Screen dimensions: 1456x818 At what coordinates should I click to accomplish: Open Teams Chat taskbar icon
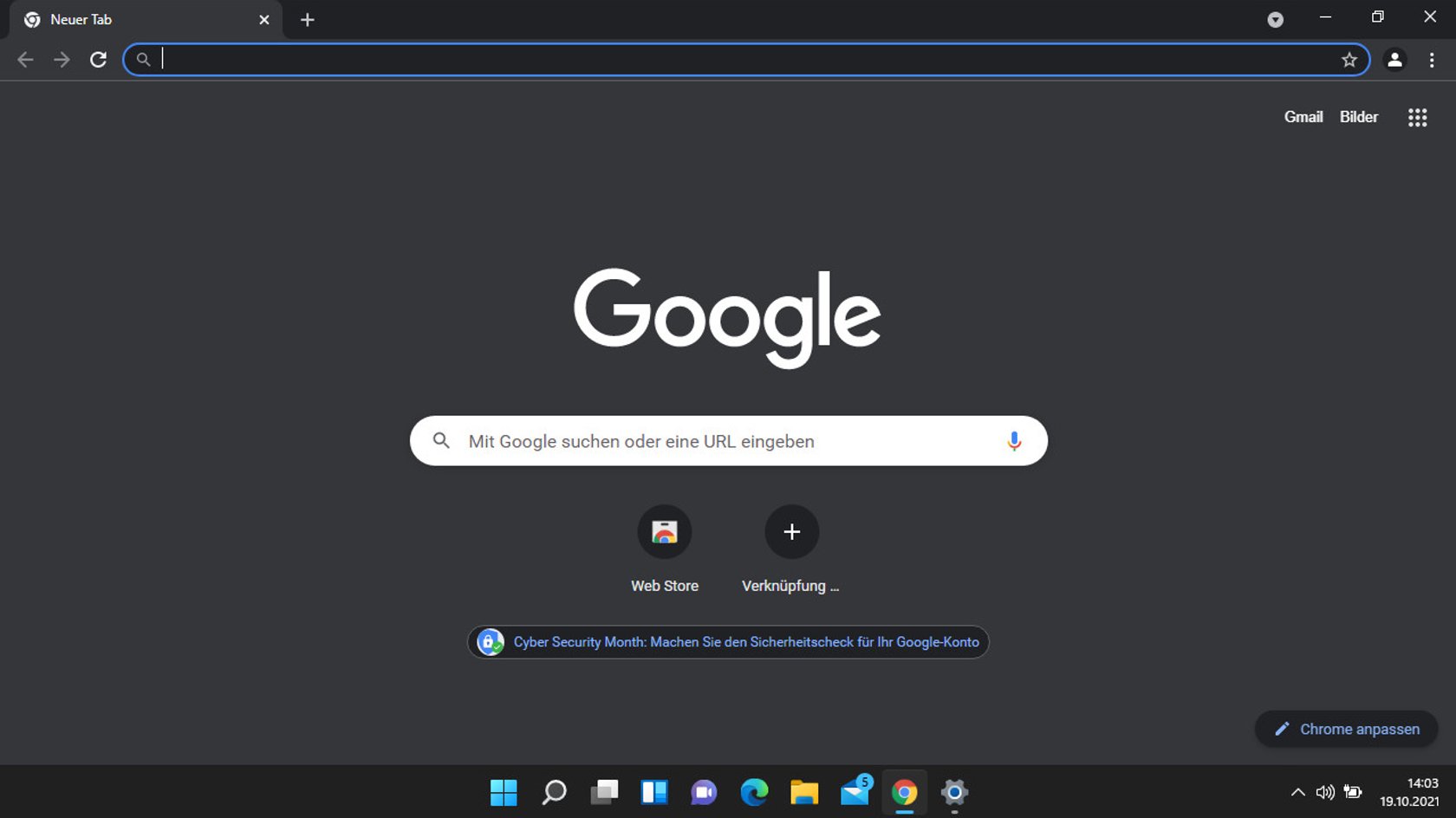(704, 792)
